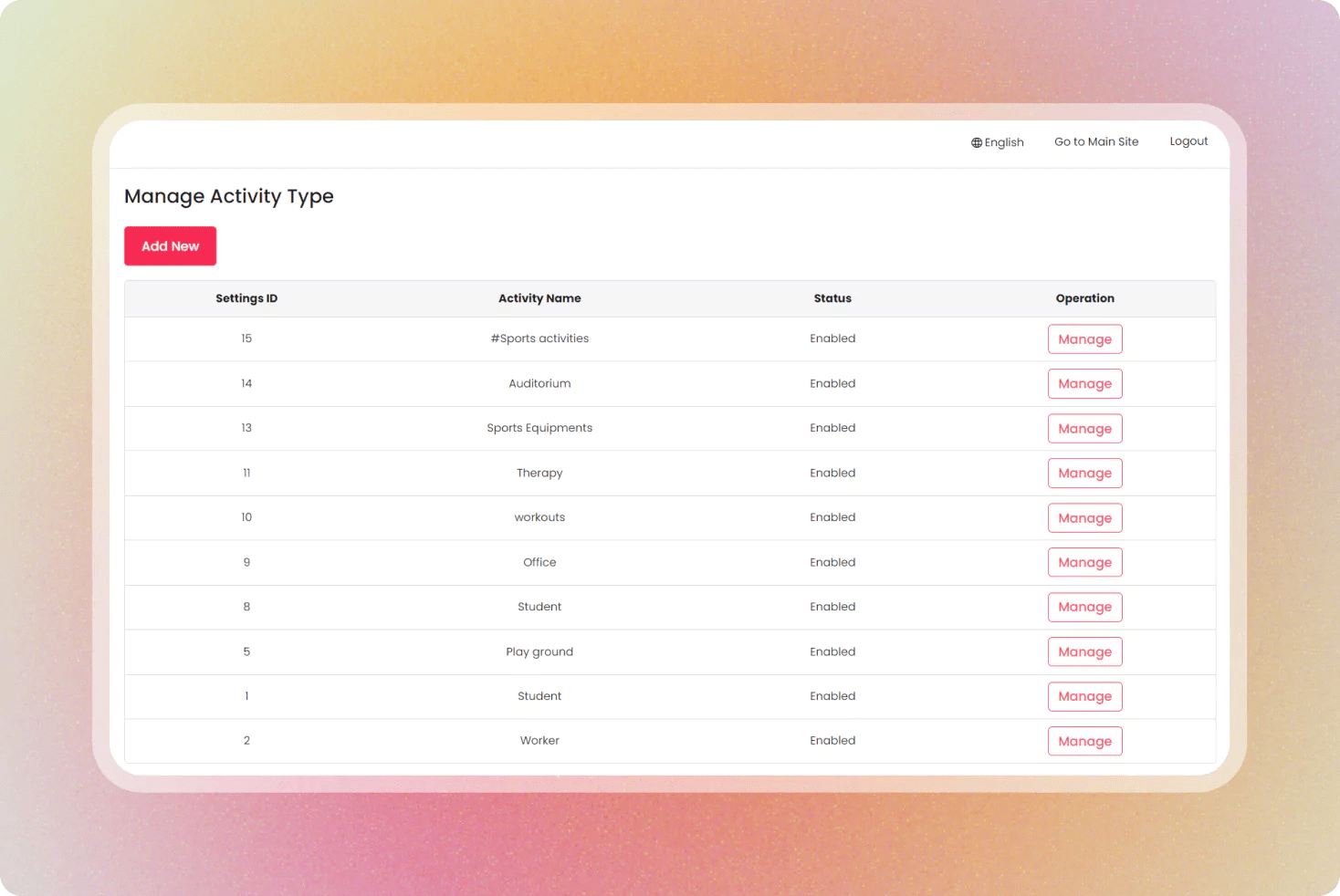1340x896 pixels.
Task: Click the globe icon next to English
Action: tap(977, 142)
